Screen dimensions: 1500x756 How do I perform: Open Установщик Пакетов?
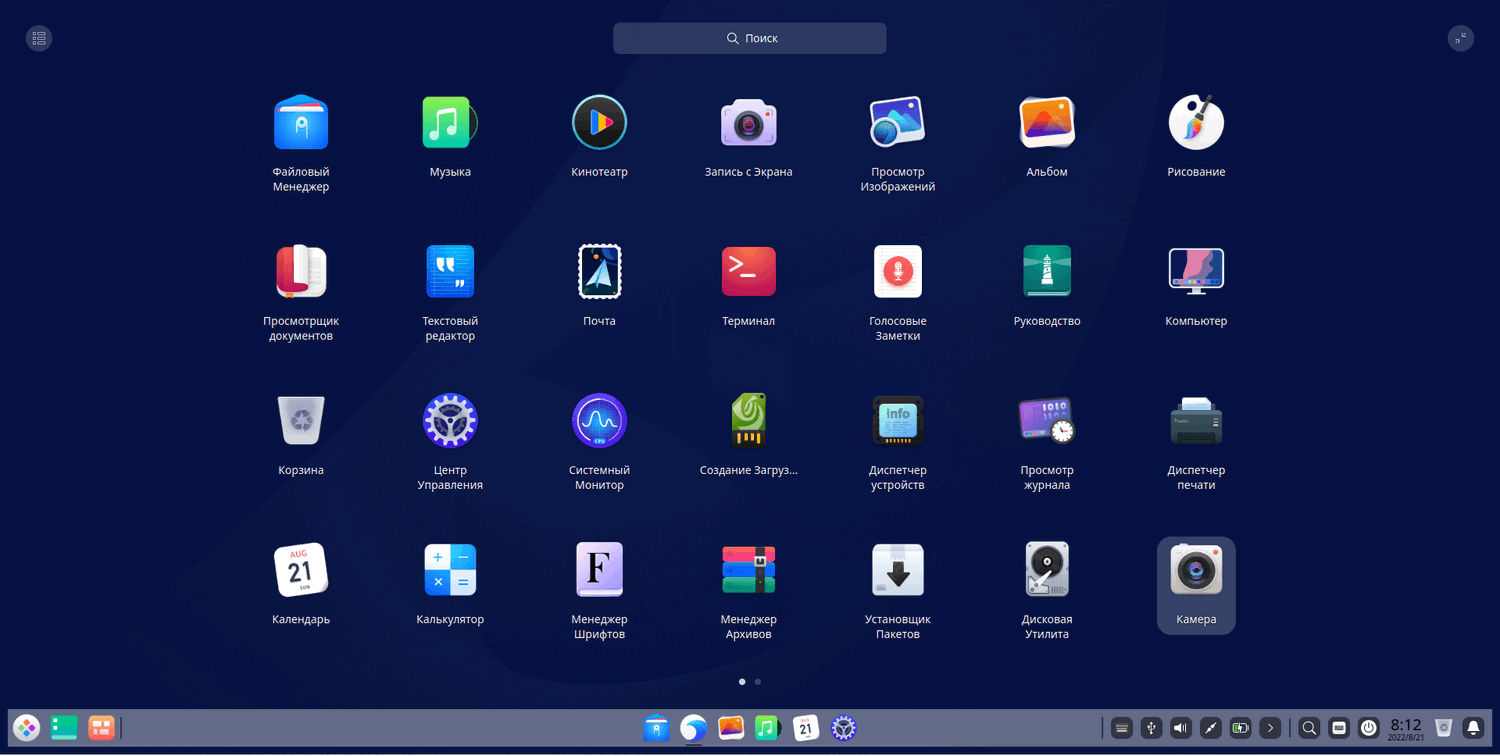click(898, 570)
